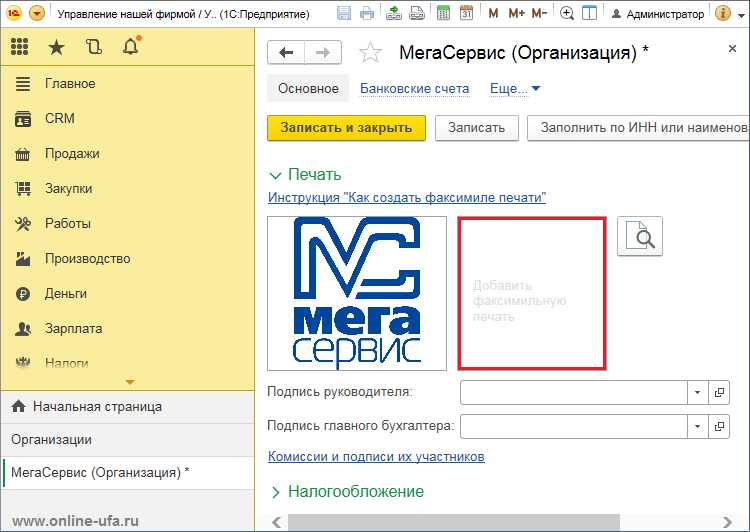Screen dimensions: 750x532
Task: Open the Банковские счета link
Action: [x=414, y=89]
